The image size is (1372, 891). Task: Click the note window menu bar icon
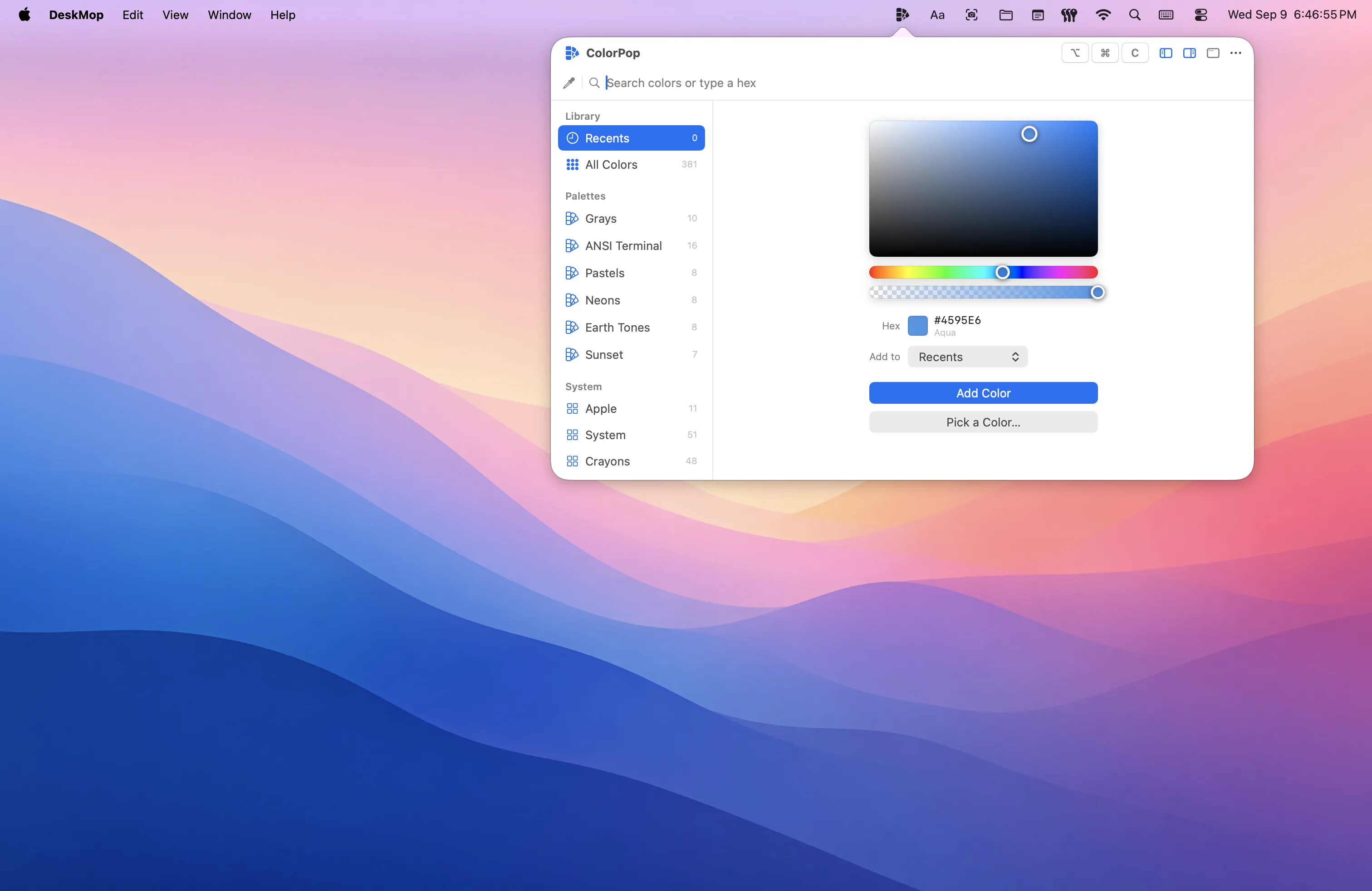point(1038,15)
